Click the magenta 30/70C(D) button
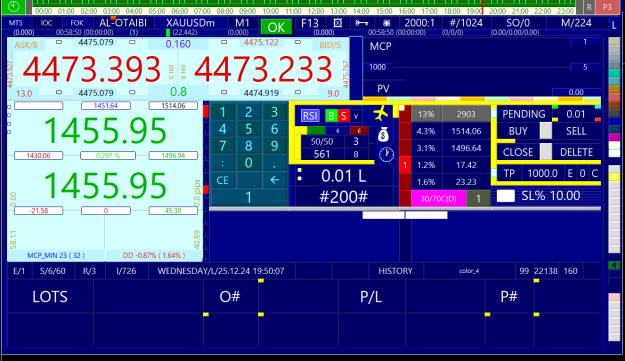The width and height of the screenshot is (625, 361). [x=438, y=198]
